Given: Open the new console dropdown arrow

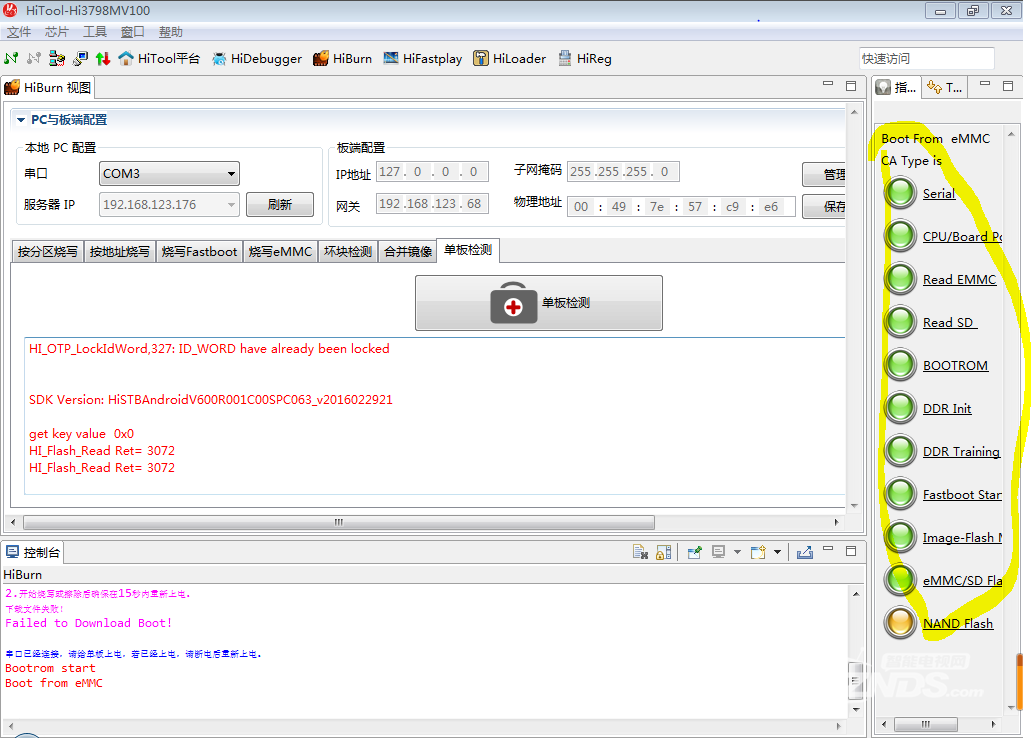Looking at the screenshot, I should coord(777,552).
